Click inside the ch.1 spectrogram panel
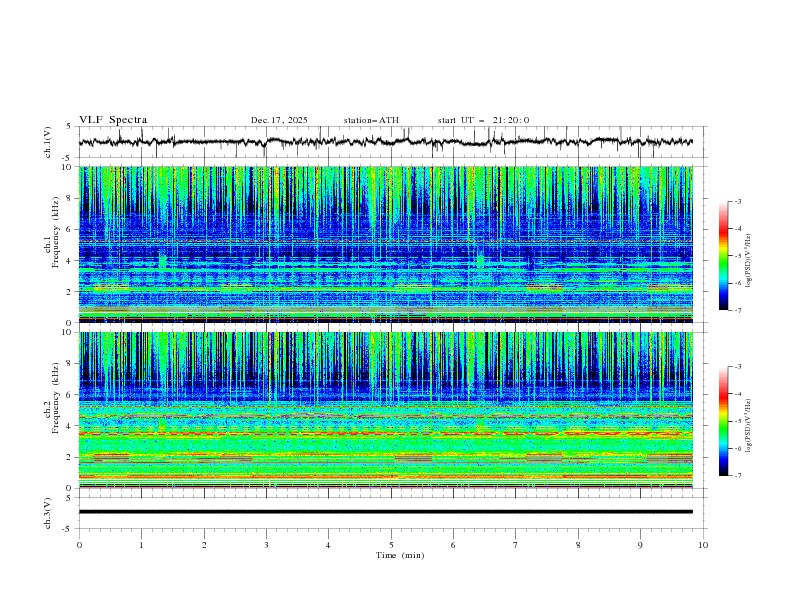792x612 pixels. (x=390, y=245)
